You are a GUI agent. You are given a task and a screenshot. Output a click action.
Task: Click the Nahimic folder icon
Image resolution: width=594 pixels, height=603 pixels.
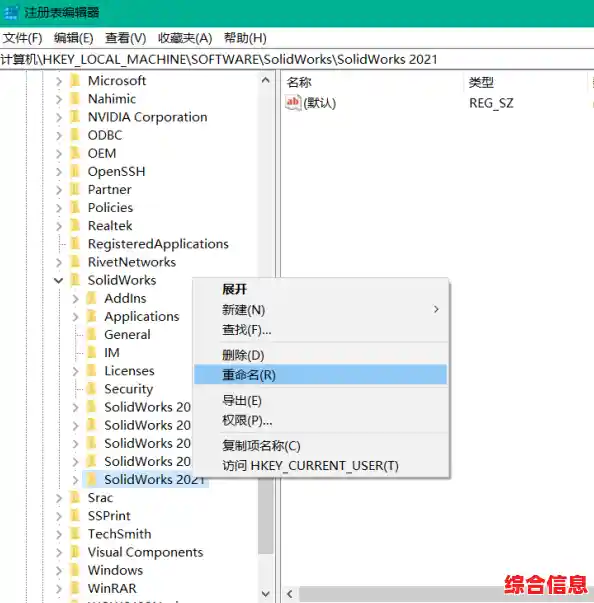pyautogui.click(x=75, y=99)
